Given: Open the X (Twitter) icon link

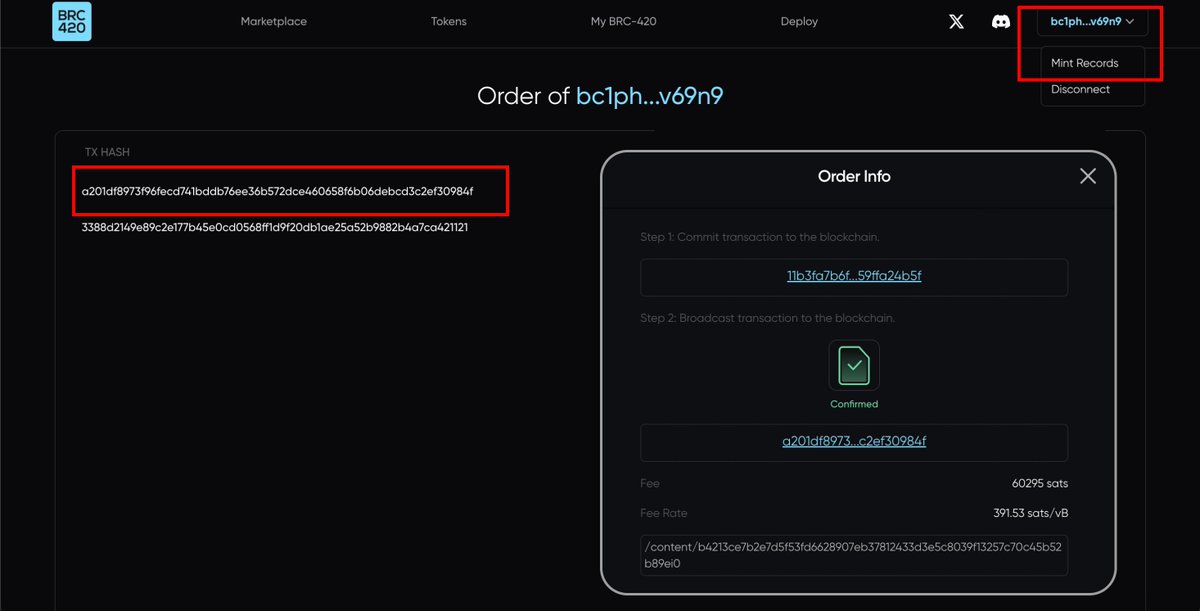Looking at the screenshot, I should pyautogui.click(x=956, y=21).
